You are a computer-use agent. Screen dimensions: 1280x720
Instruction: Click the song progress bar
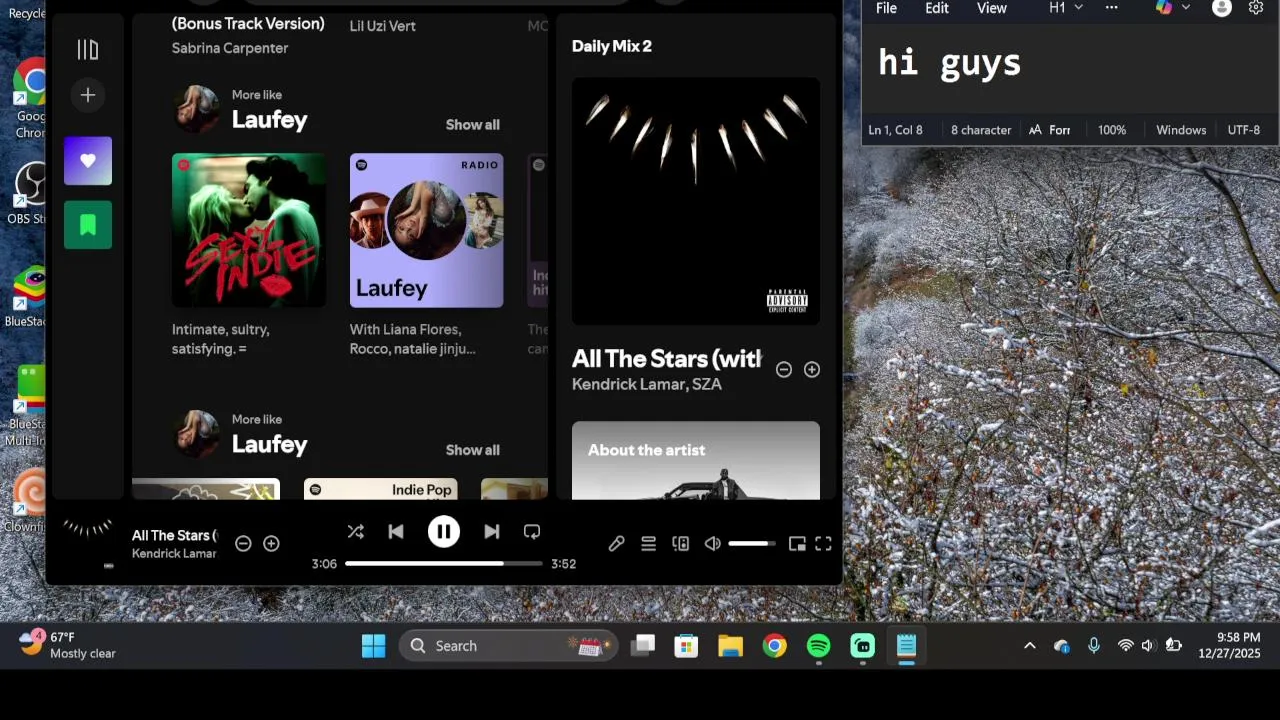444,564
